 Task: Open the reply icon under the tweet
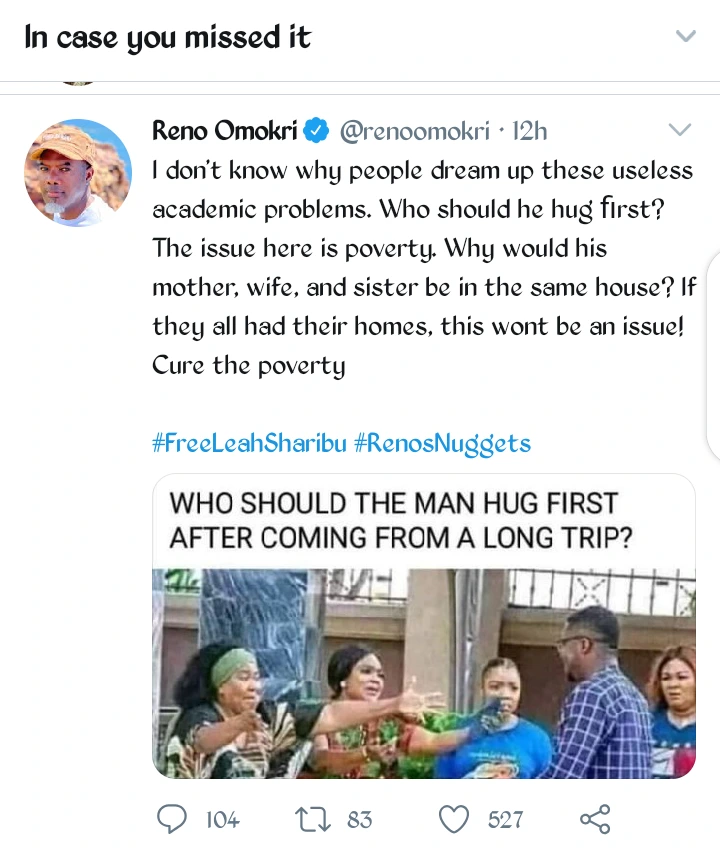(171, 819)
